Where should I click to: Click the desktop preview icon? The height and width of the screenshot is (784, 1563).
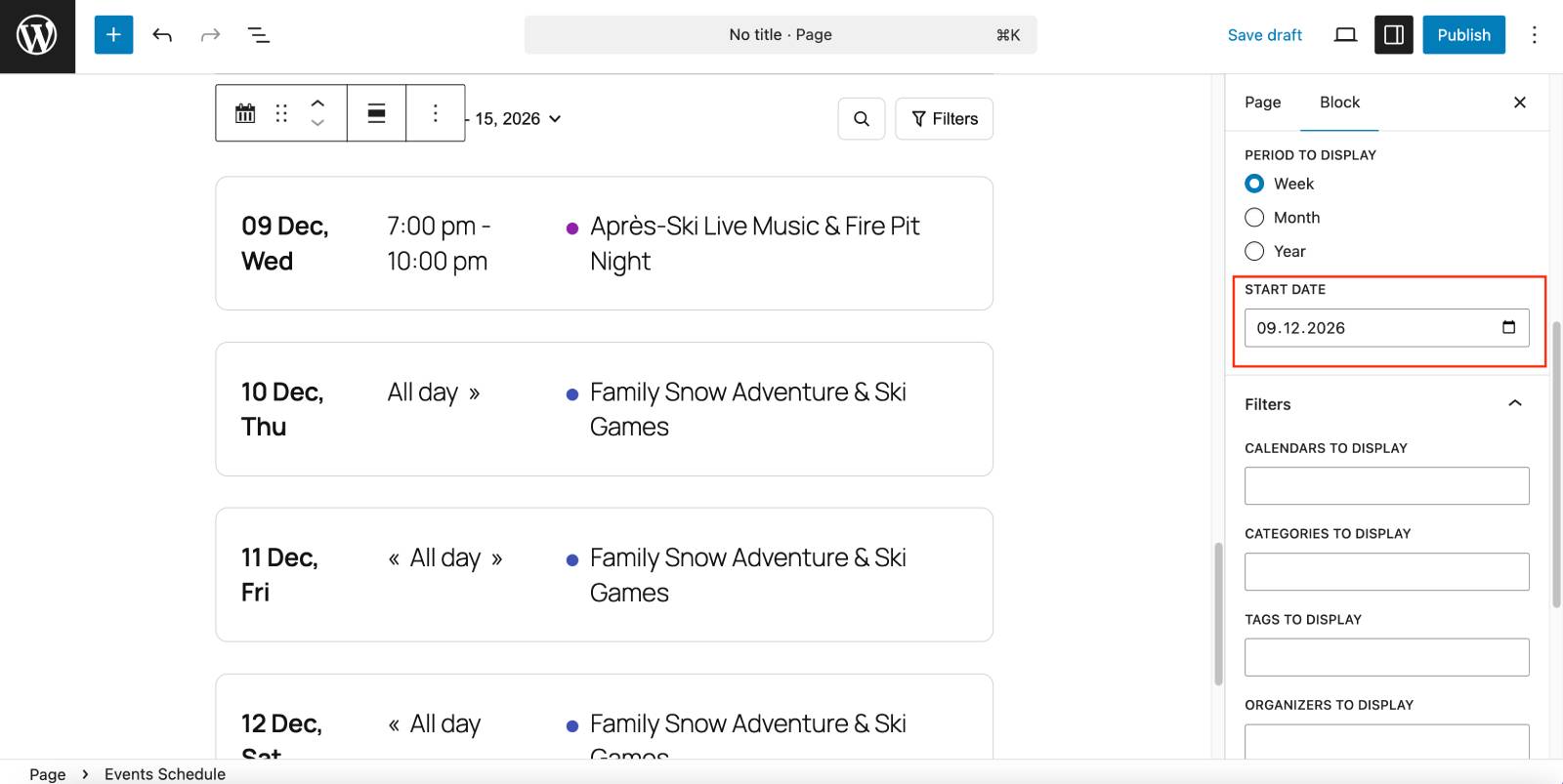[1345, 35]
